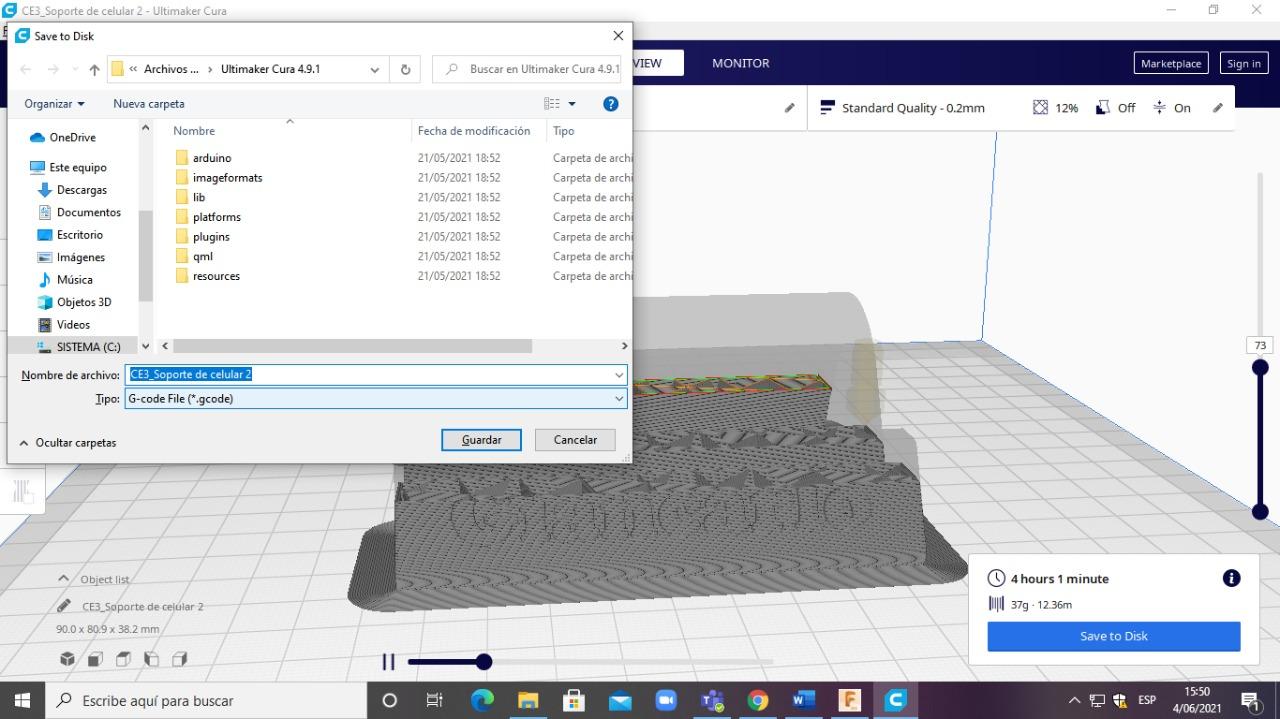Select the front view icon
The width and height of the screenshot is (1280, 719).
(95, 659)
